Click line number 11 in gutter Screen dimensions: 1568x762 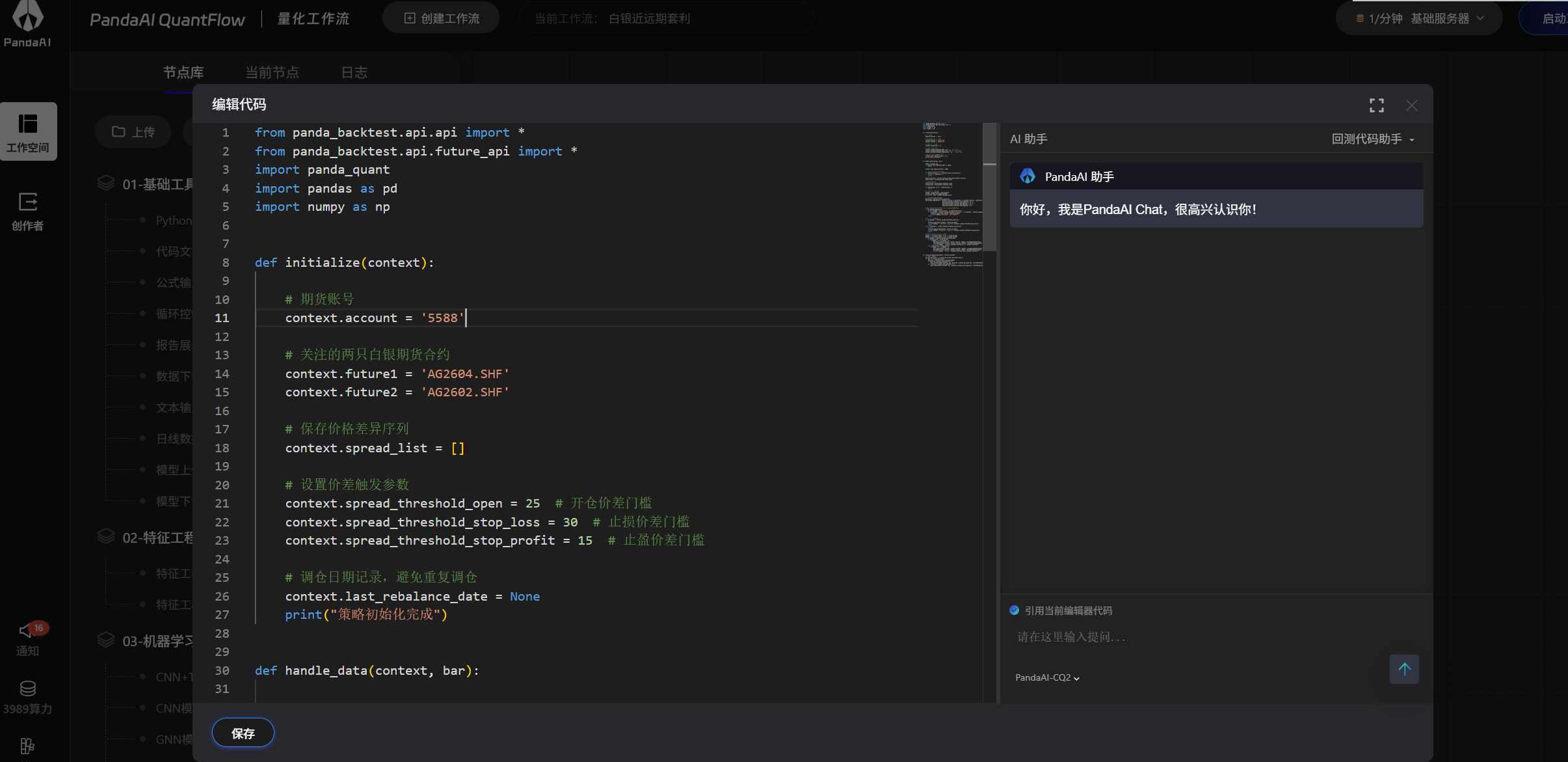(x=222, y=318)
